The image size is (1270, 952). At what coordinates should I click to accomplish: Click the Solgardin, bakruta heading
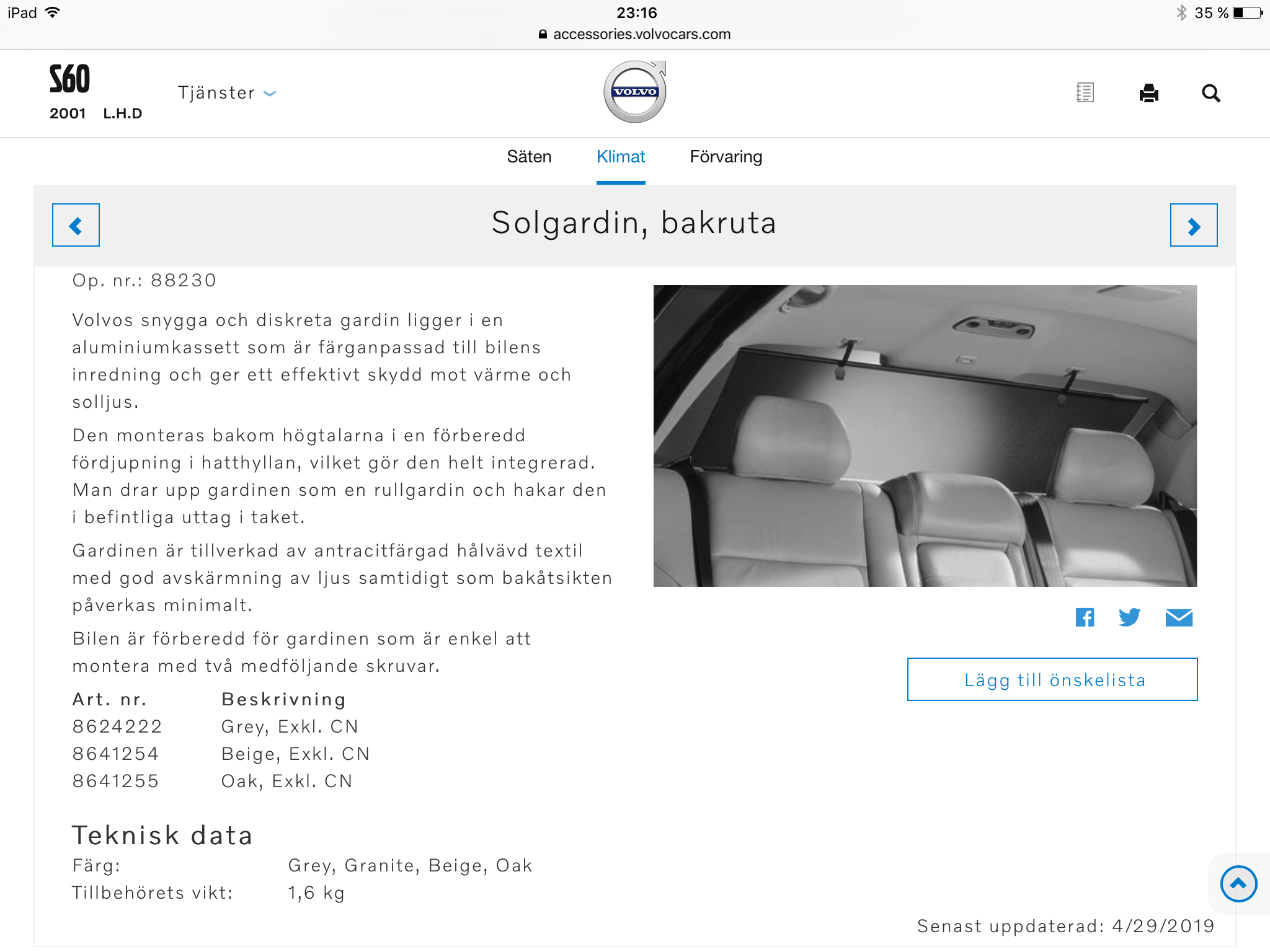pyautogui.click(x=634, y=223)
